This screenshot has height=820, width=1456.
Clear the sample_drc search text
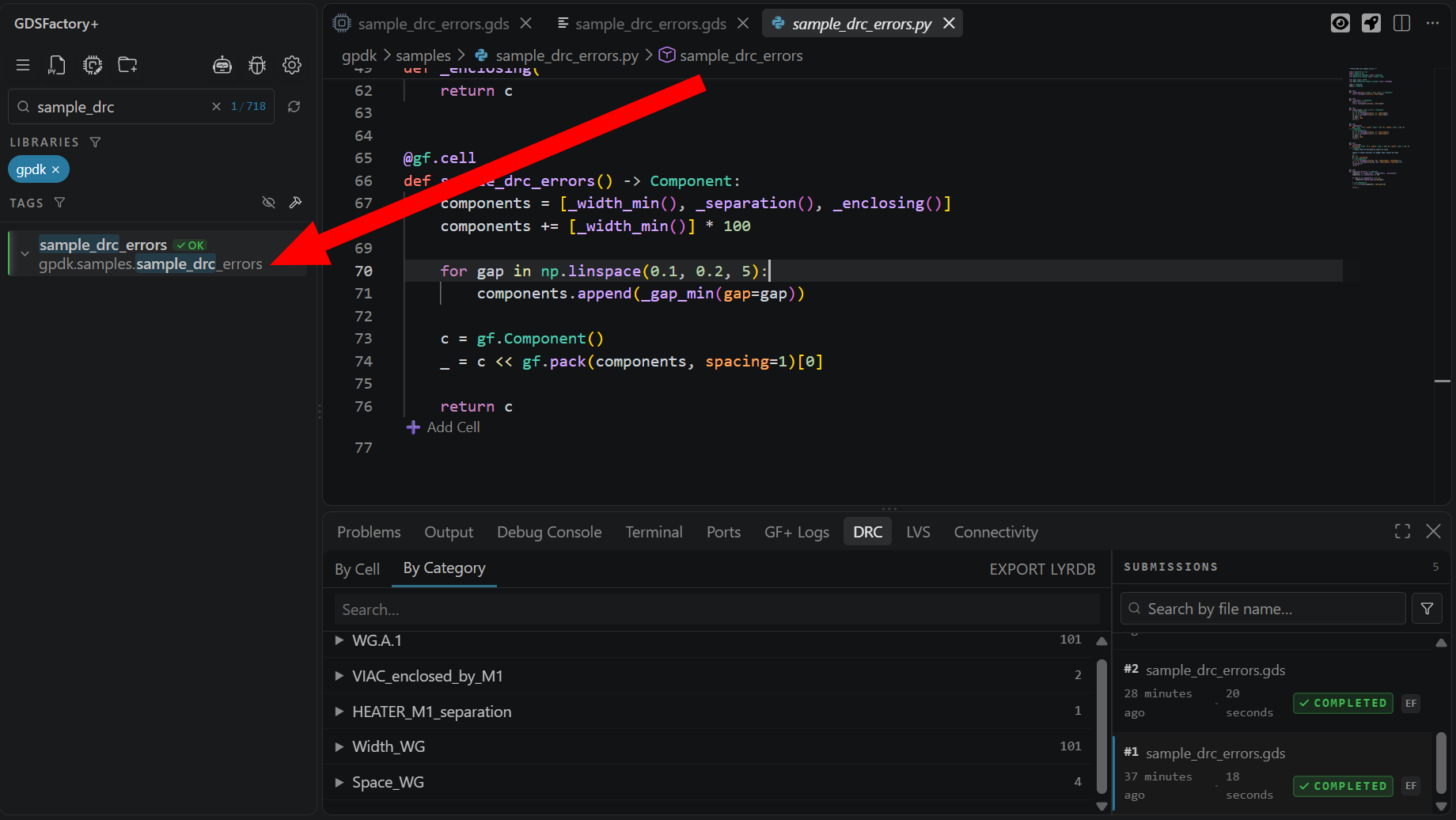[216, 107]
